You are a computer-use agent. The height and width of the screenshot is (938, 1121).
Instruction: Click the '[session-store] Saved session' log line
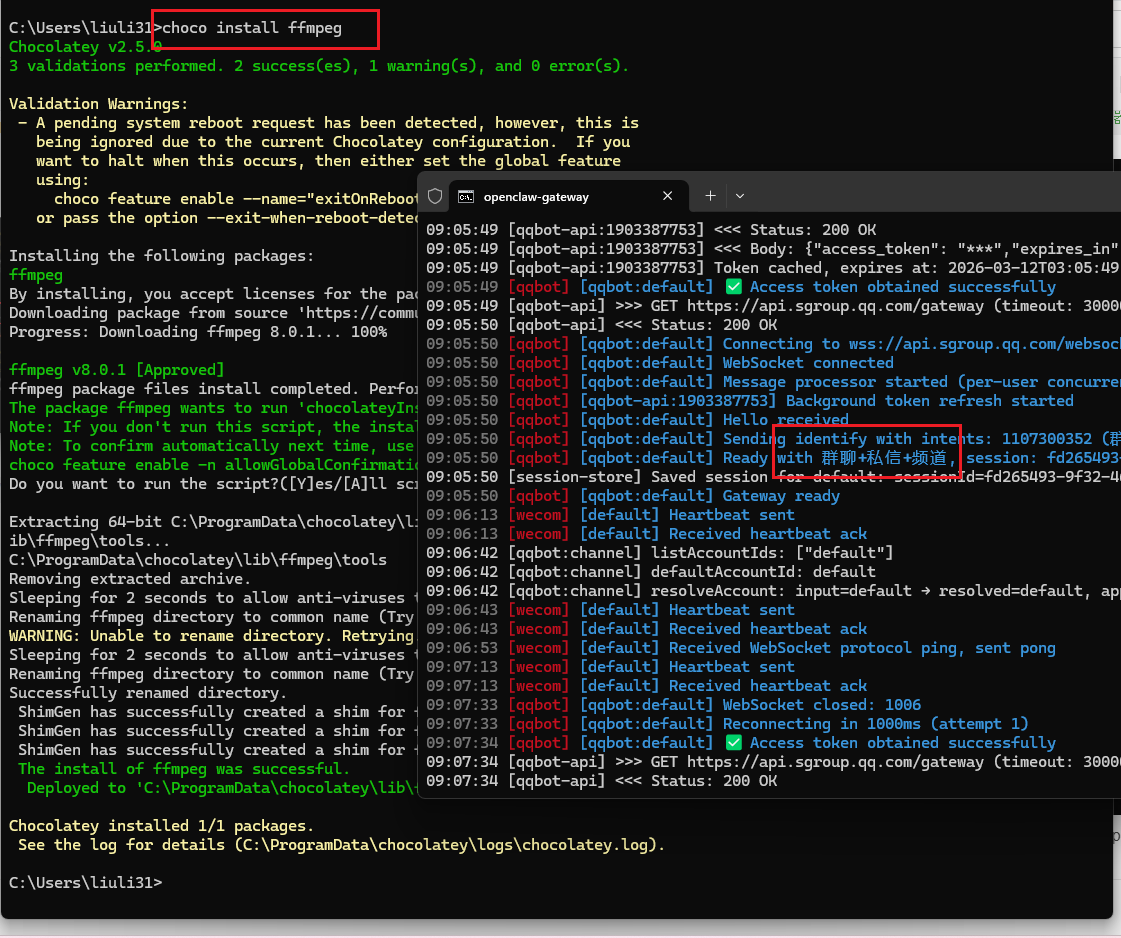click(774, 477)
